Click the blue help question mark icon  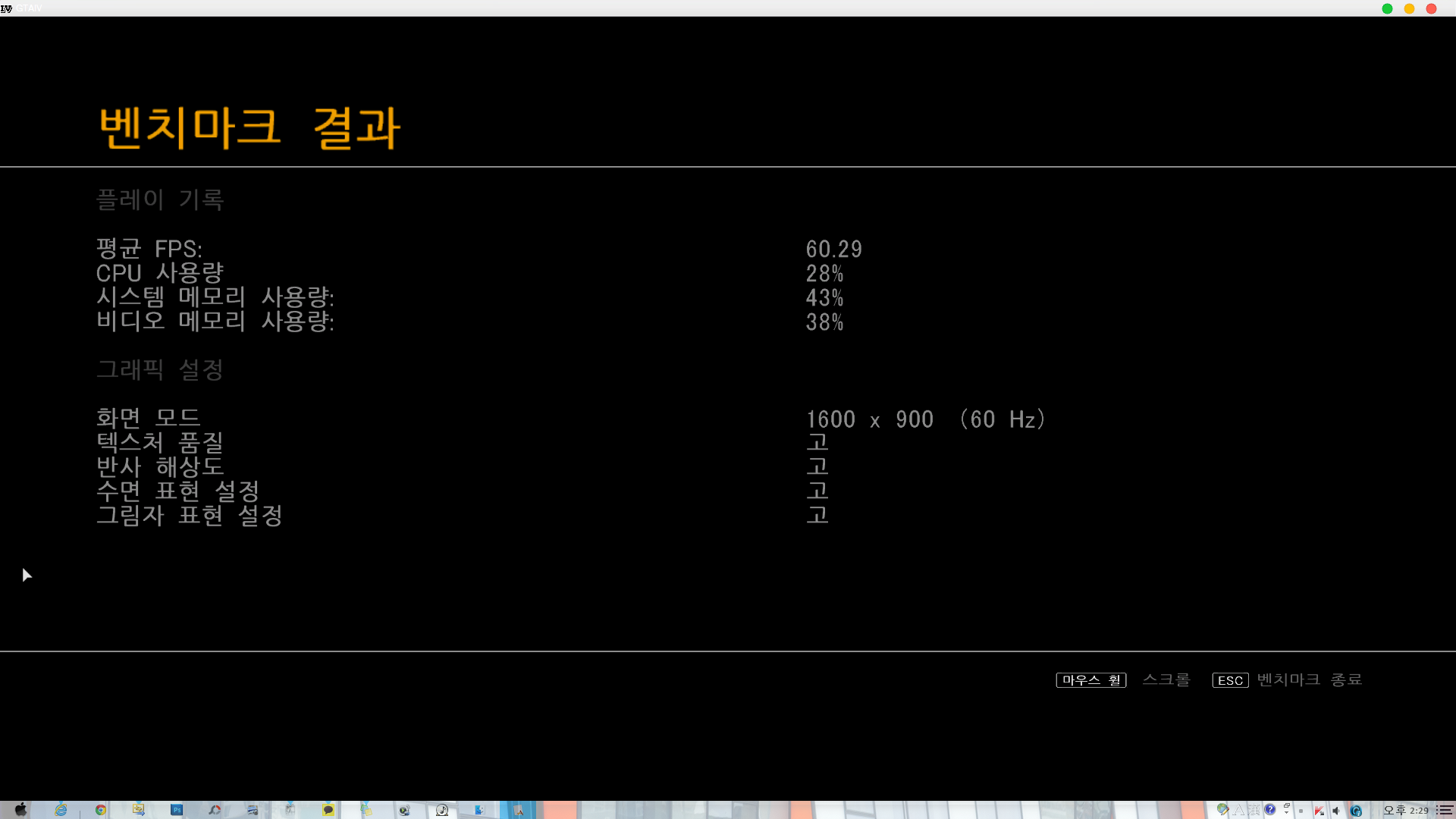pos(1269,809)
